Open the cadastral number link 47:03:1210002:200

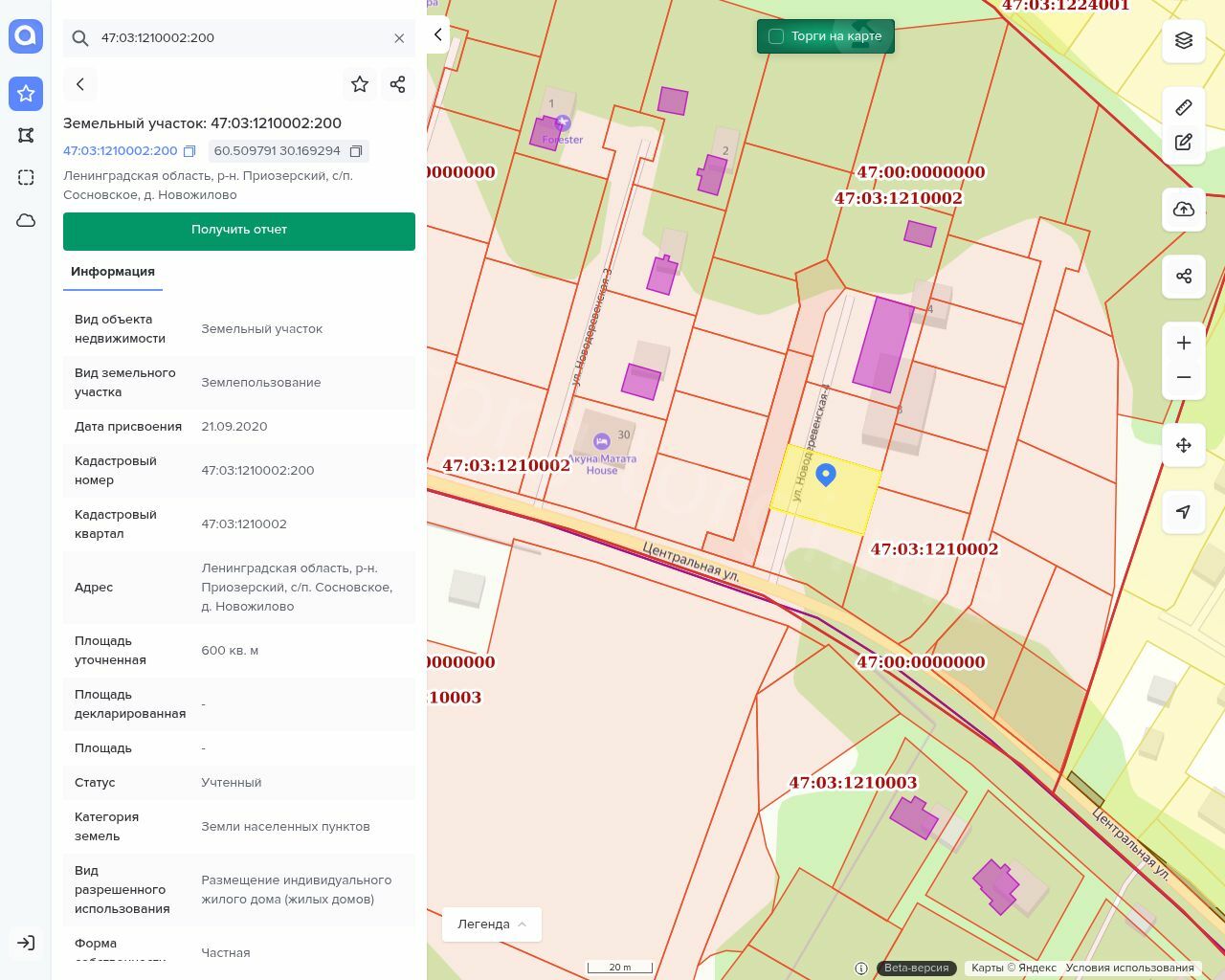click(121, 151)
